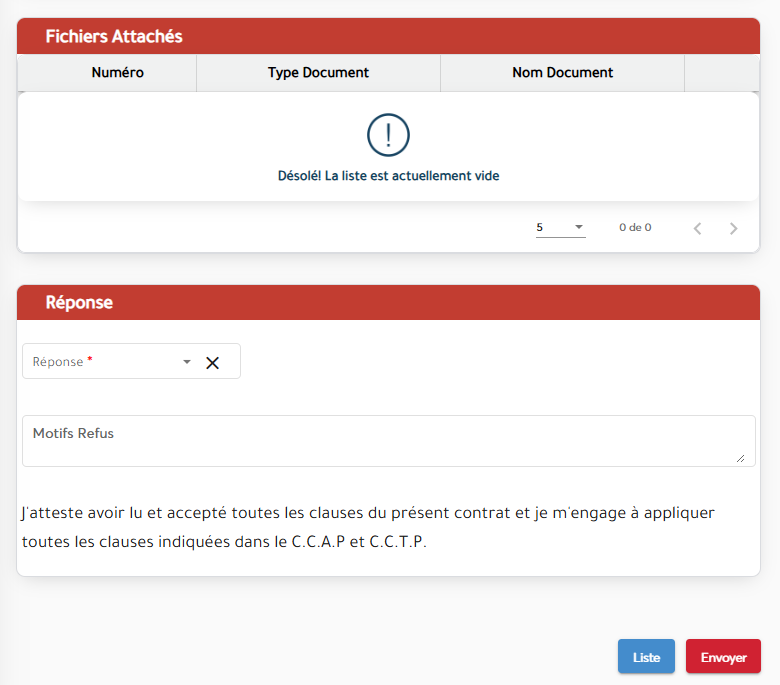The width and height of the screenshot is (780, 685).
Task: Click the Type Document column header
Action: pos(318,73)
